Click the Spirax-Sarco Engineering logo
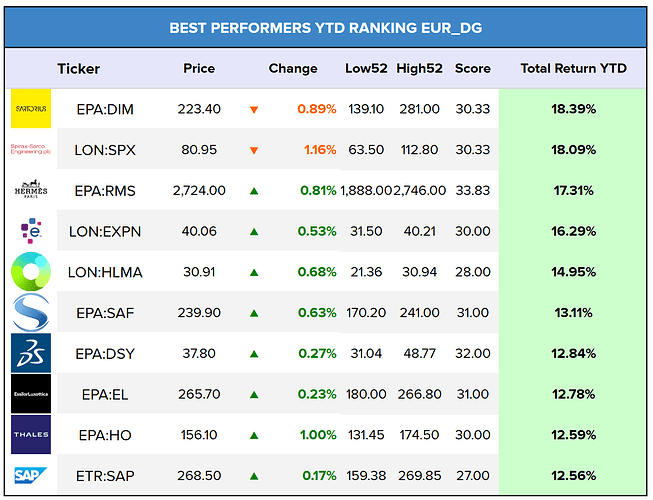 31,149
